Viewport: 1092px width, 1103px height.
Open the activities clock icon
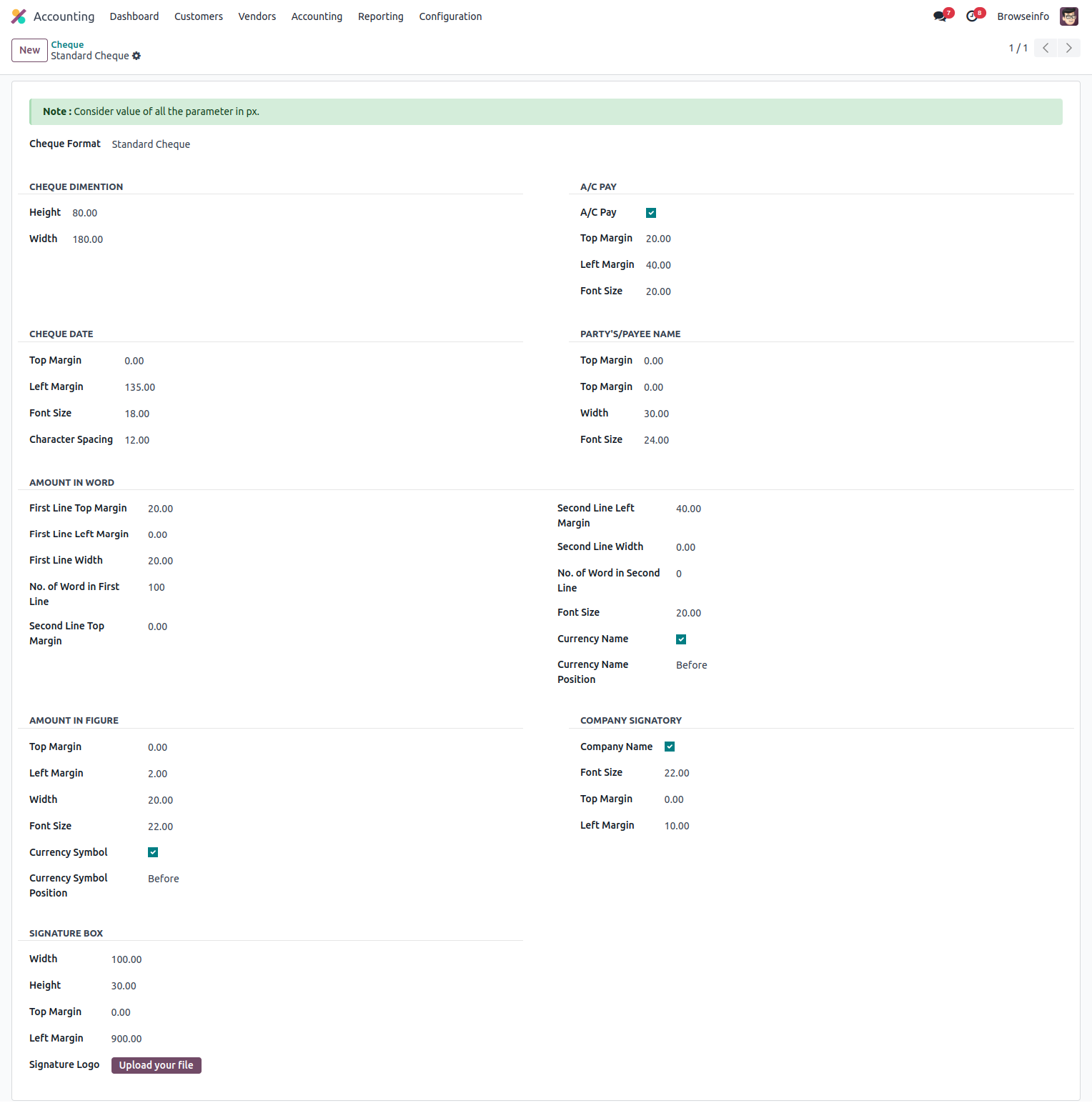click(972, 16)
